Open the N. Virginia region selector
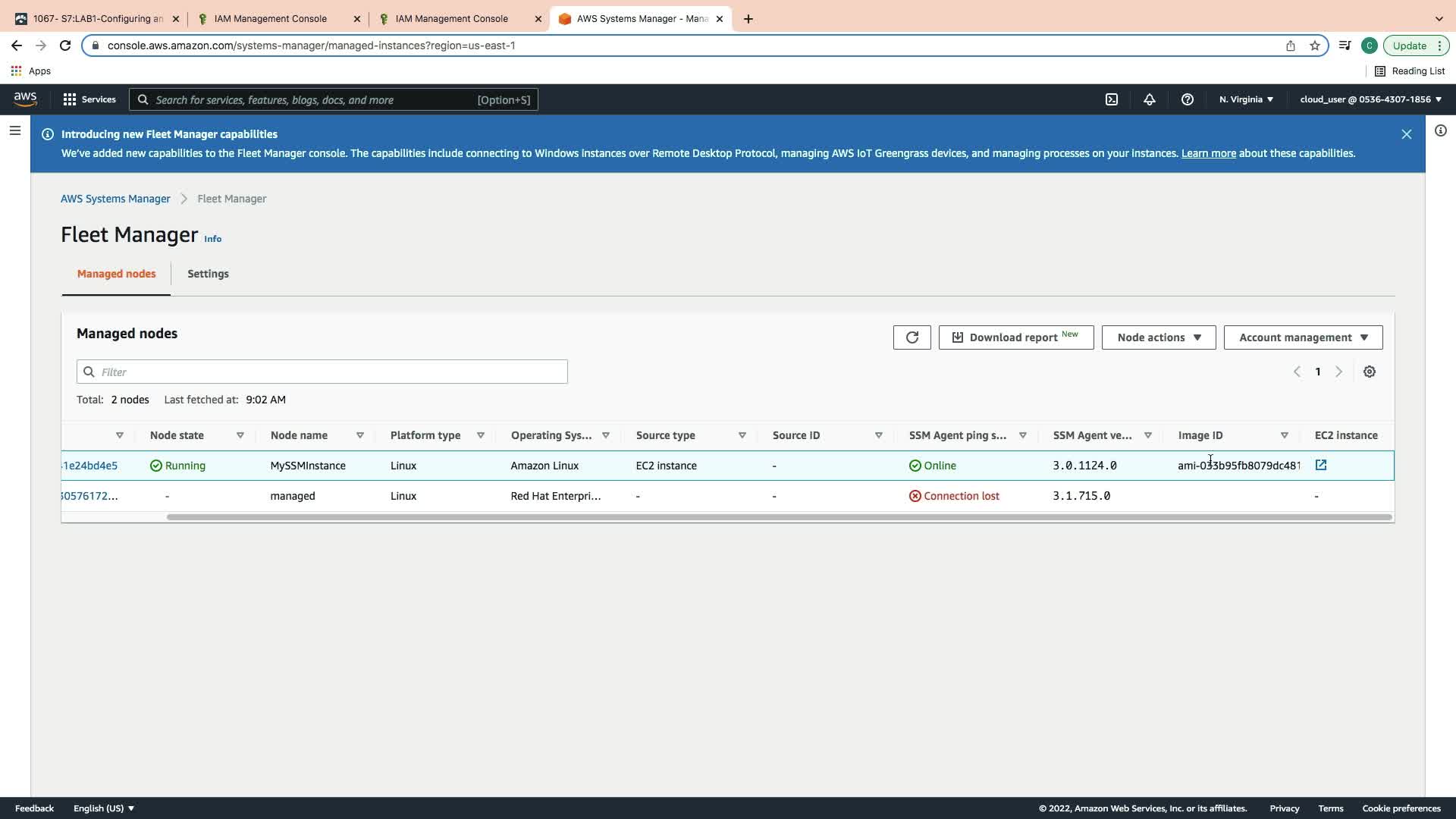 pyautogui.click(x=1245, y=99)
